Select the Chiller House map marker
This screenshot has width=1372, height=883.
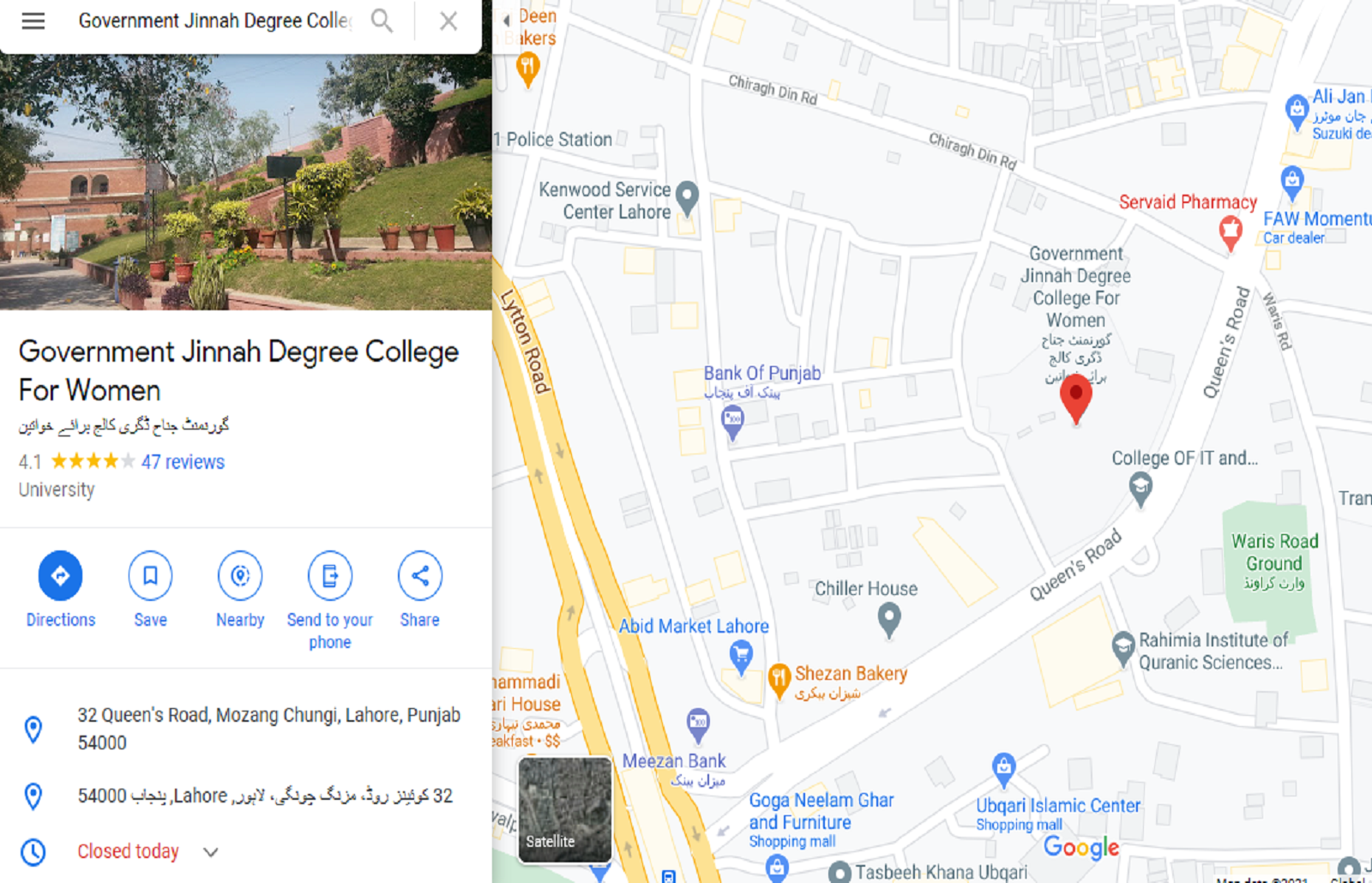coord(889,619)
